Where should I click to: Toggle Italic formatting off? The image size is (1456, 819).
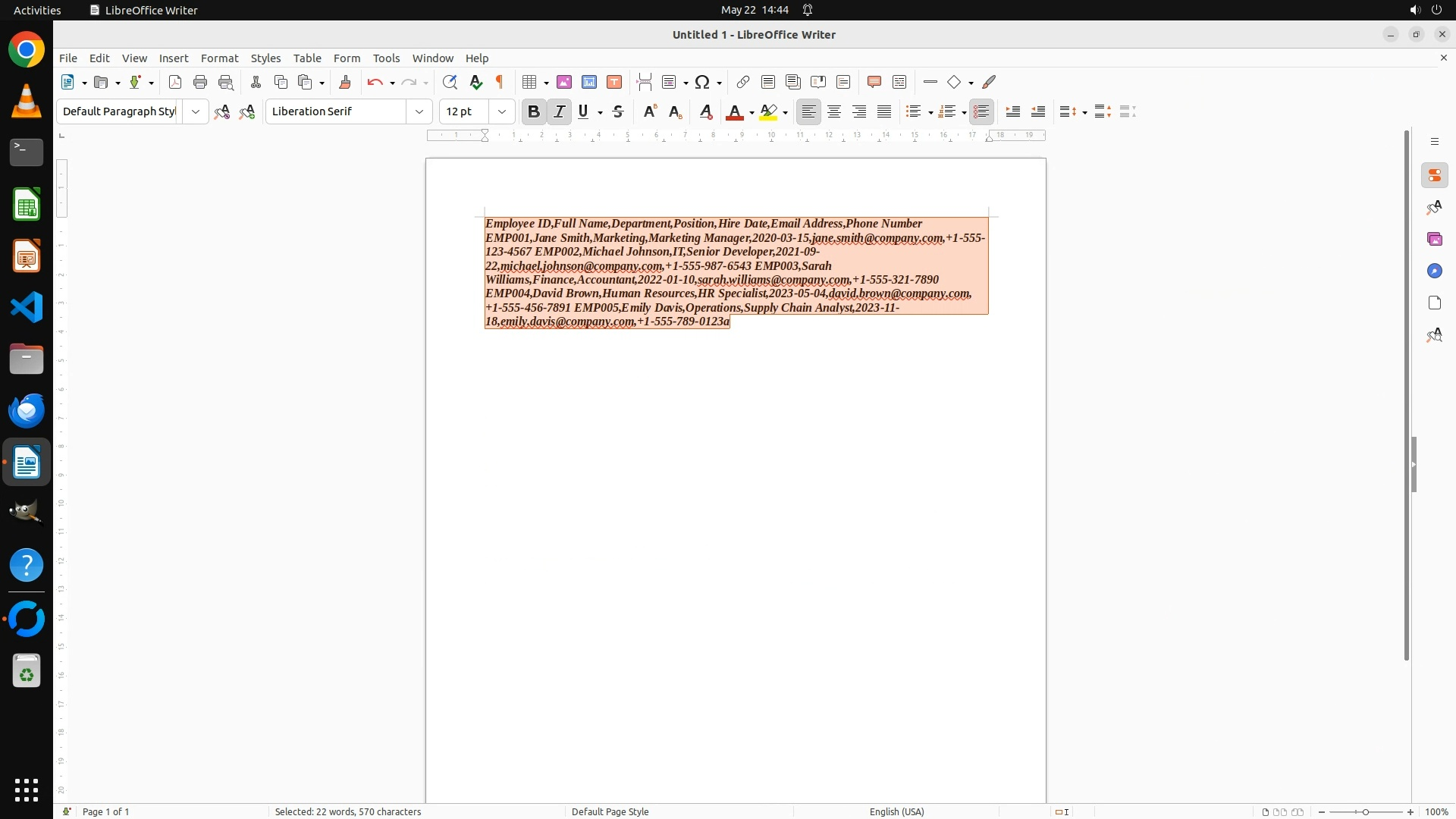click(x=560, y=111)
